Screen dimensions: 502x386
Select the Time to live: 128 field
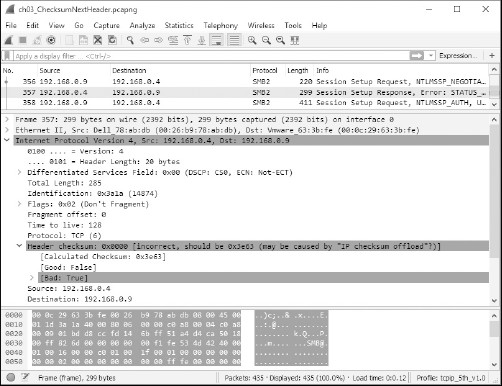pyautogui.click(x=64, y=225)
